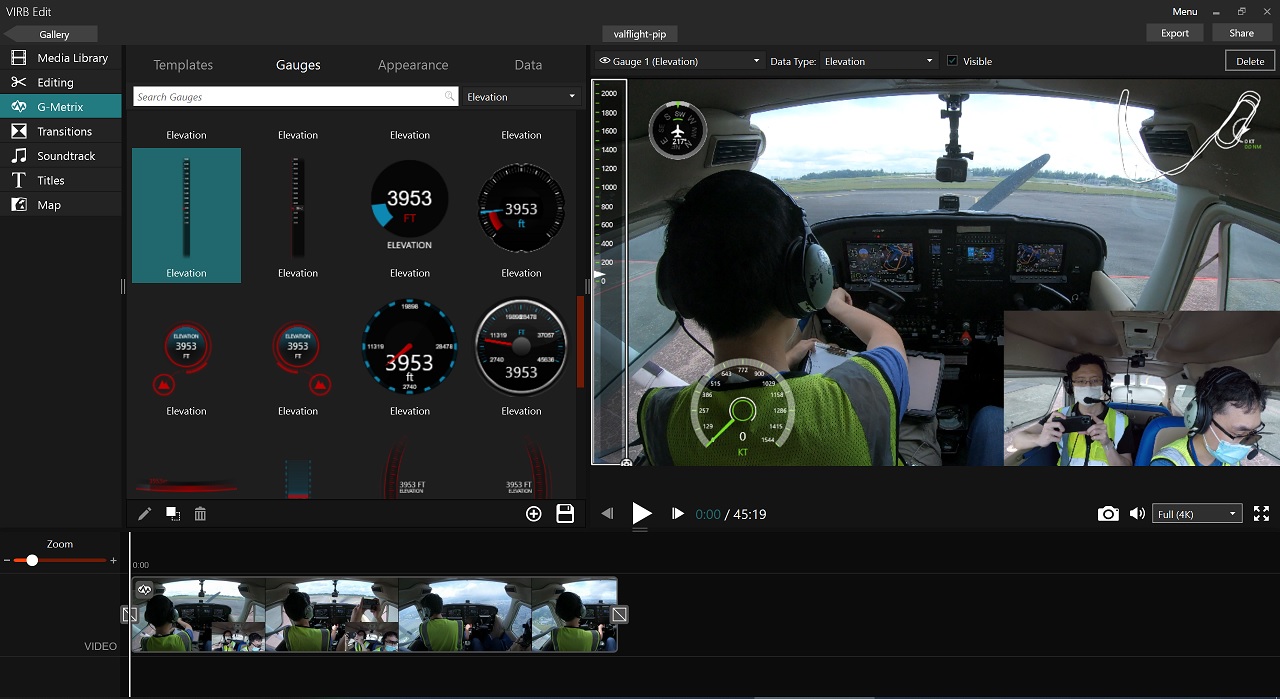Uncheck the Visible checkbox

[952, 61]
